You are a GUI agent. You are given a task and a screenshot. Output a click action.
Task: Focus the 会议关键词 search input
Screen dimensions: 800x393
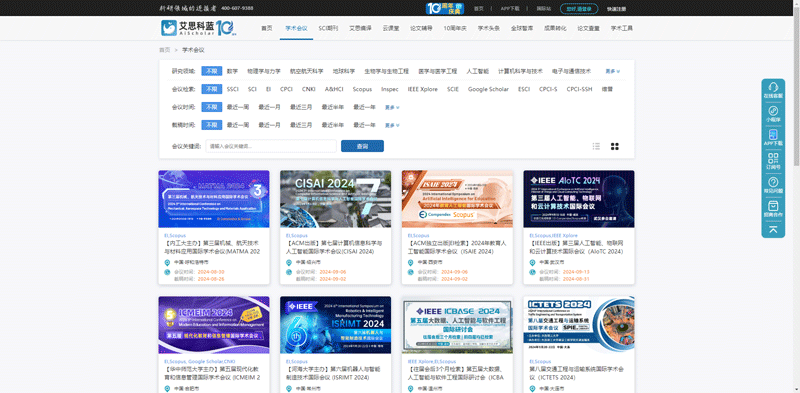point(271,146)
